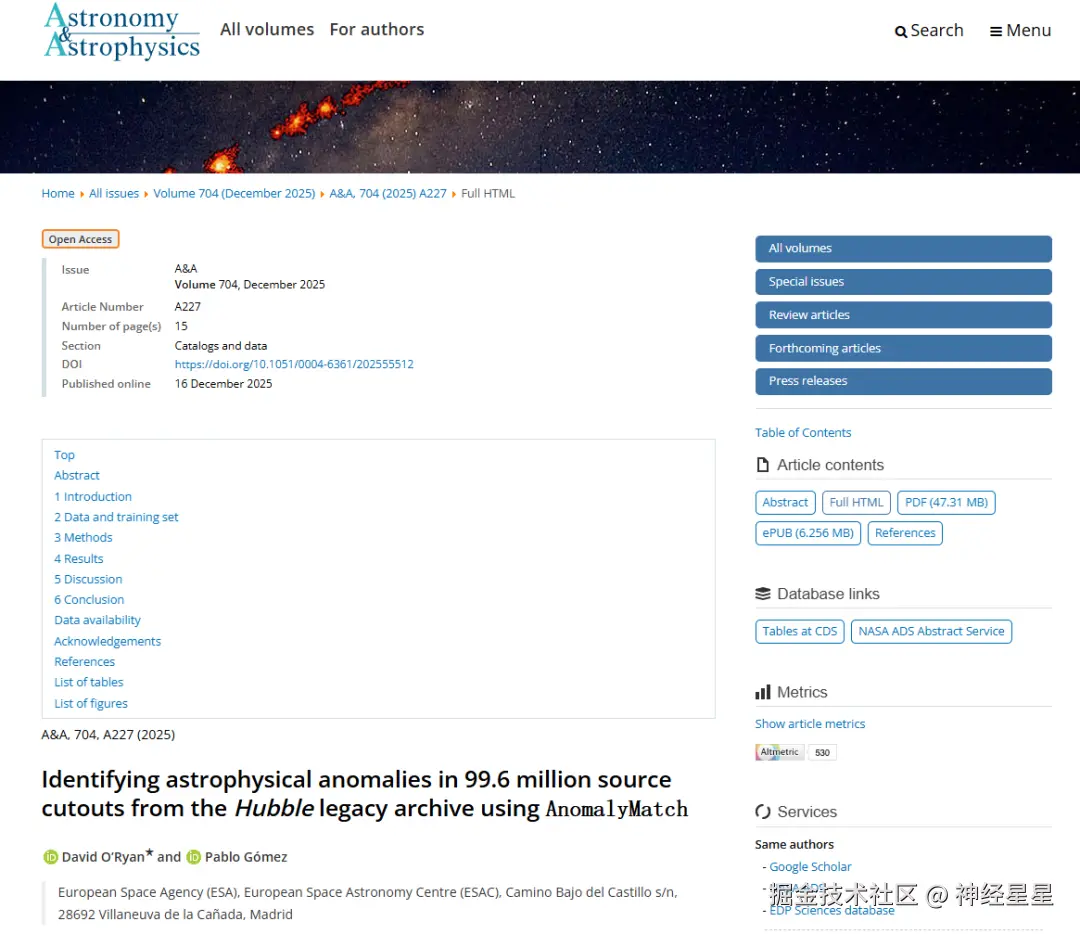Click the Milky Way banner image

tap(540, 127)
